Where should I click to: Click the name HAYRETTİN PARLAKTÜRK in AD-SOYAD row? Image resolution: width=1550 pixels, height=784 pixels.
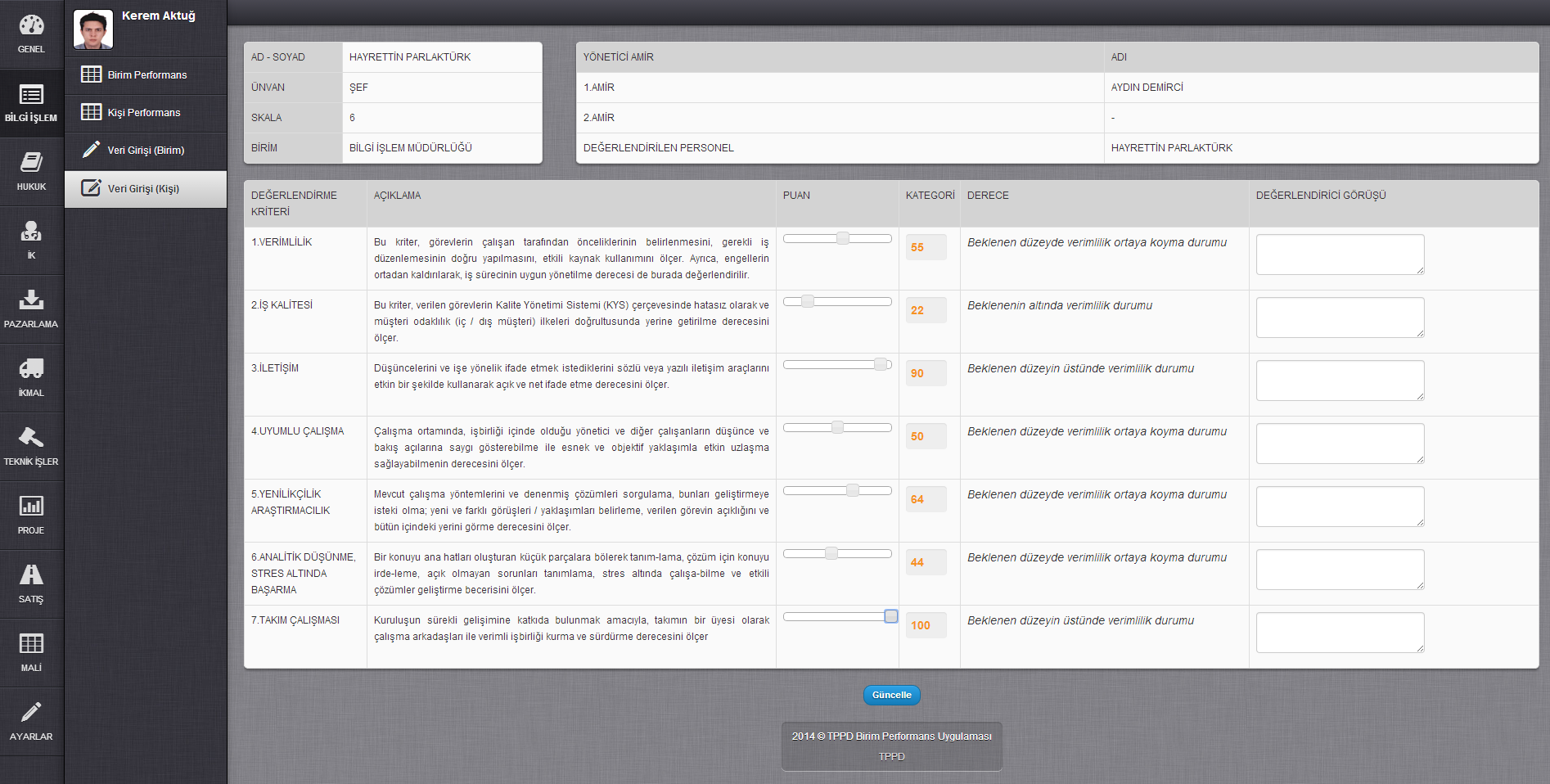(x=410, y=57)
